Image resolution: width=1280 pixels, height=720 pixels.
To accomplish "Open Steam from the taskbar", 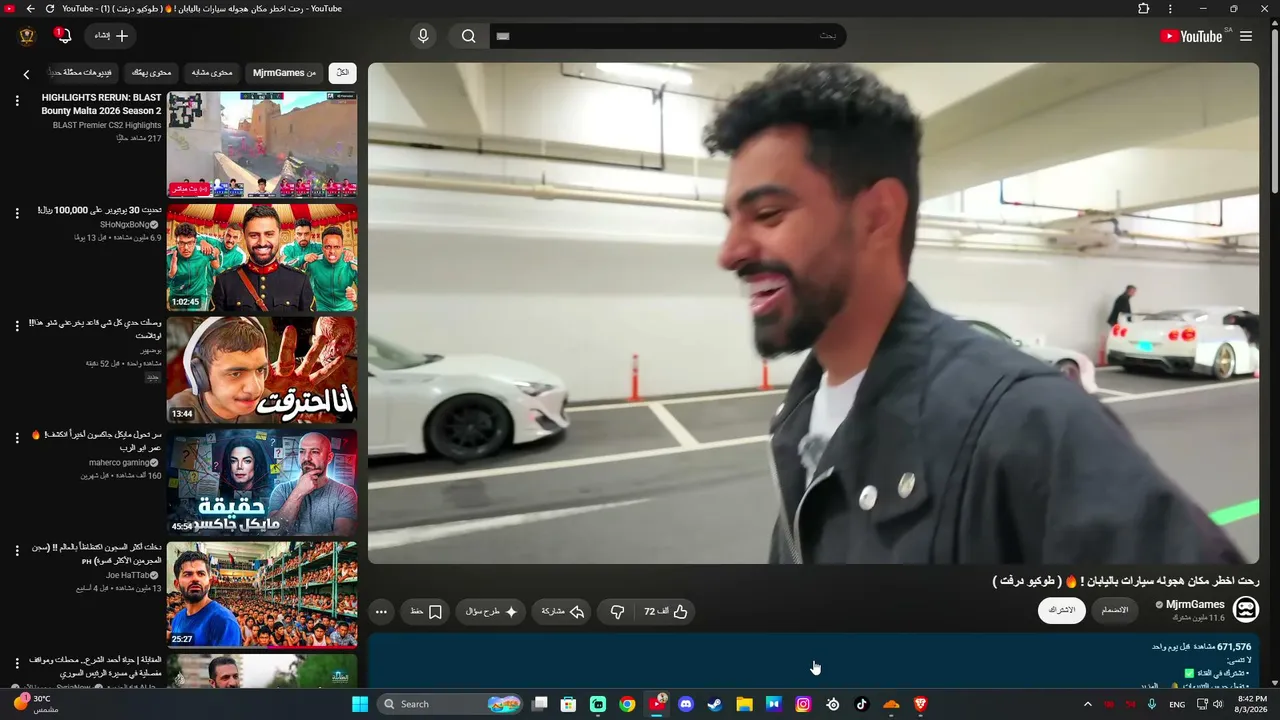I will click(715, 704).
